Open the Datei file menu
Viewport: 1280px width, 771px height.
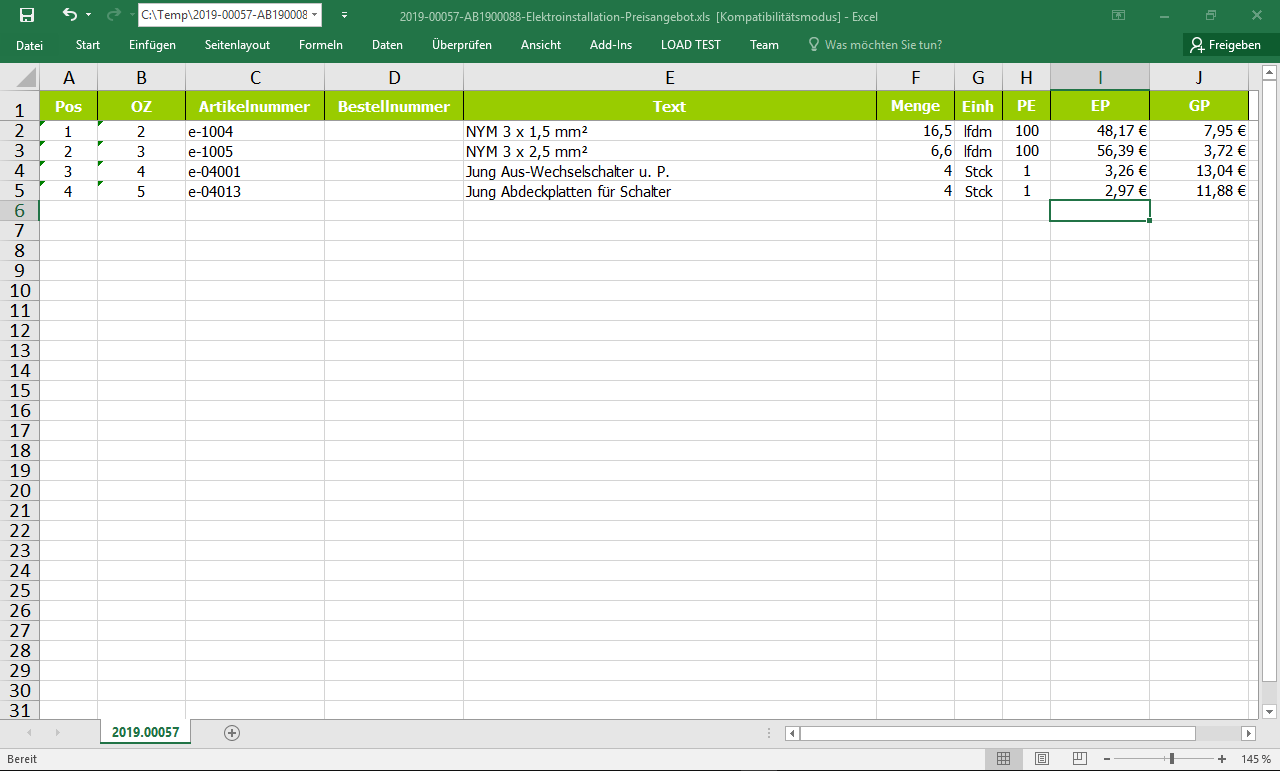pos(30,45)
